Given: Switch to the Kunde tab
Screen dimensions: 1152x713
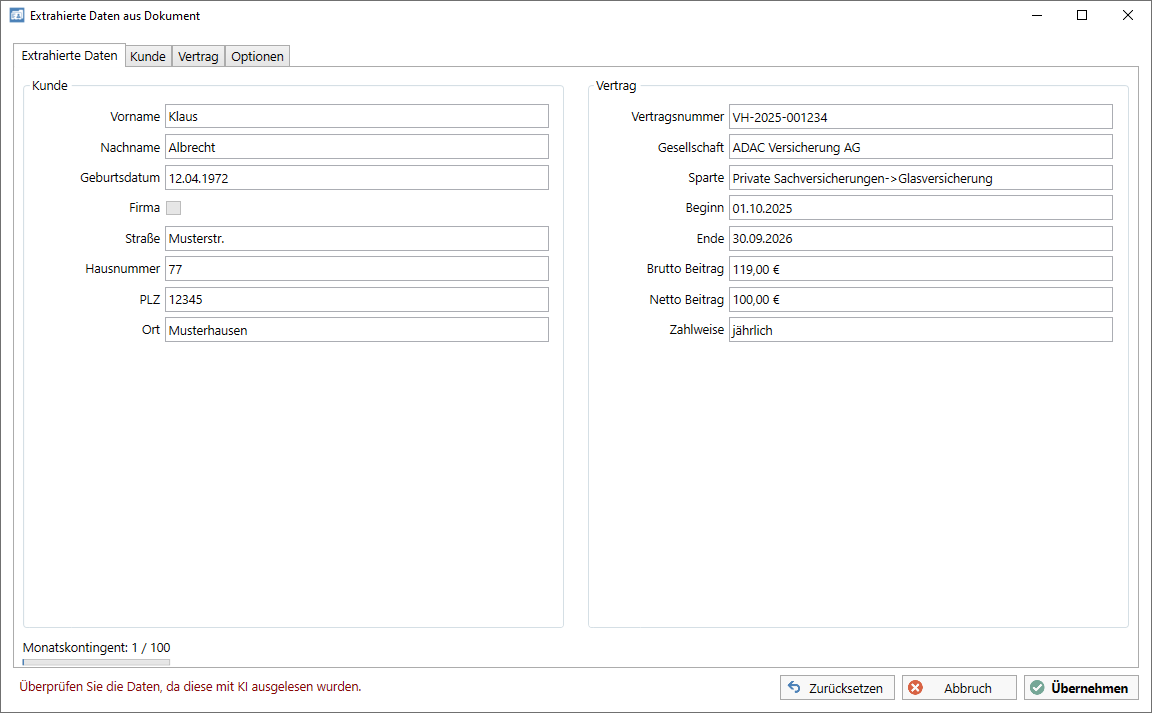Looking at the screenshot, I should (x=148, y=57).
